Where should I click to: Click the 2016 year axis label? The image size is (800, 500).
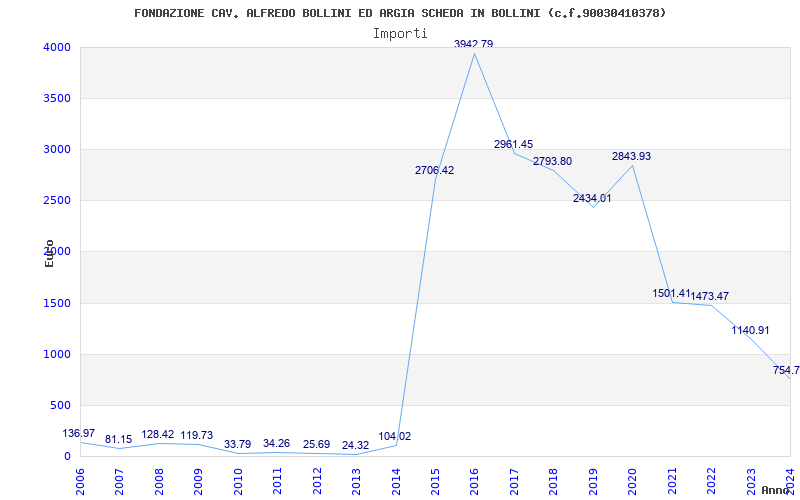point(474,481)
